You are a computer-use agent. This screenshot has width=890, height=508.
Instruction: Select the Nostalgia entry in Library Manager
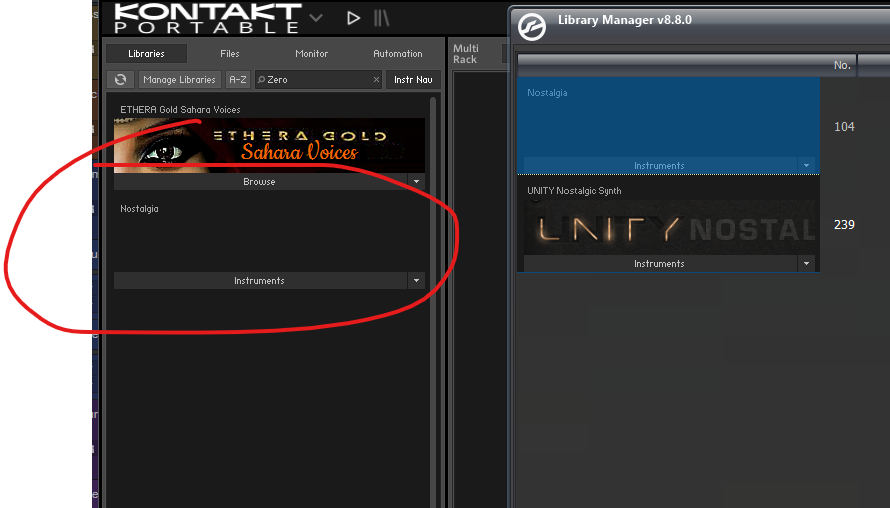pyautogui.click(x=669, y=125)
